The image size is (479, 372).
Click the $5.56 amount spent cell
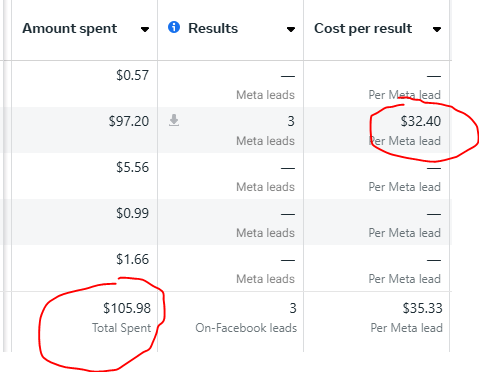(132, 167)
